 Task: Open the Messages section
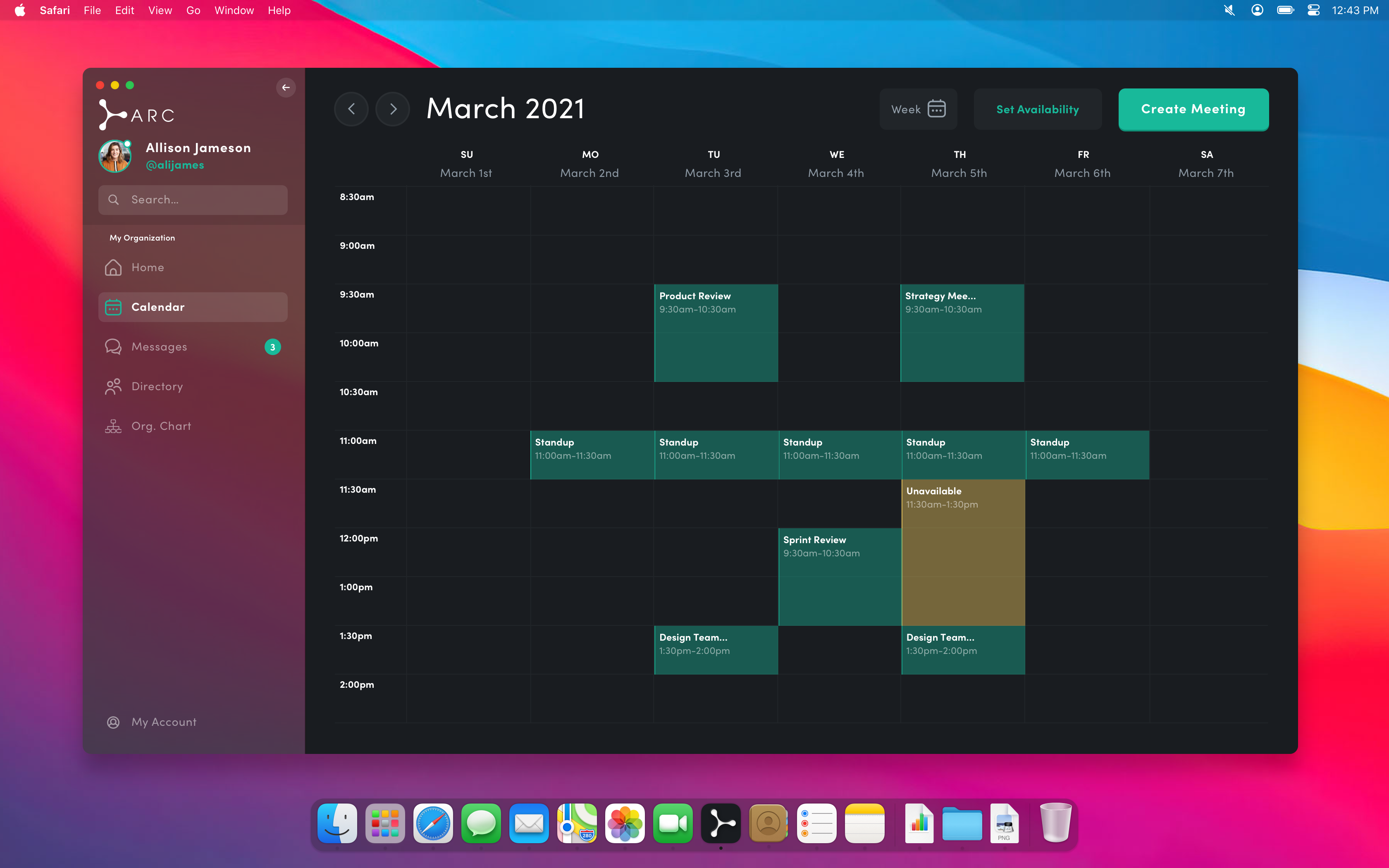159,347
